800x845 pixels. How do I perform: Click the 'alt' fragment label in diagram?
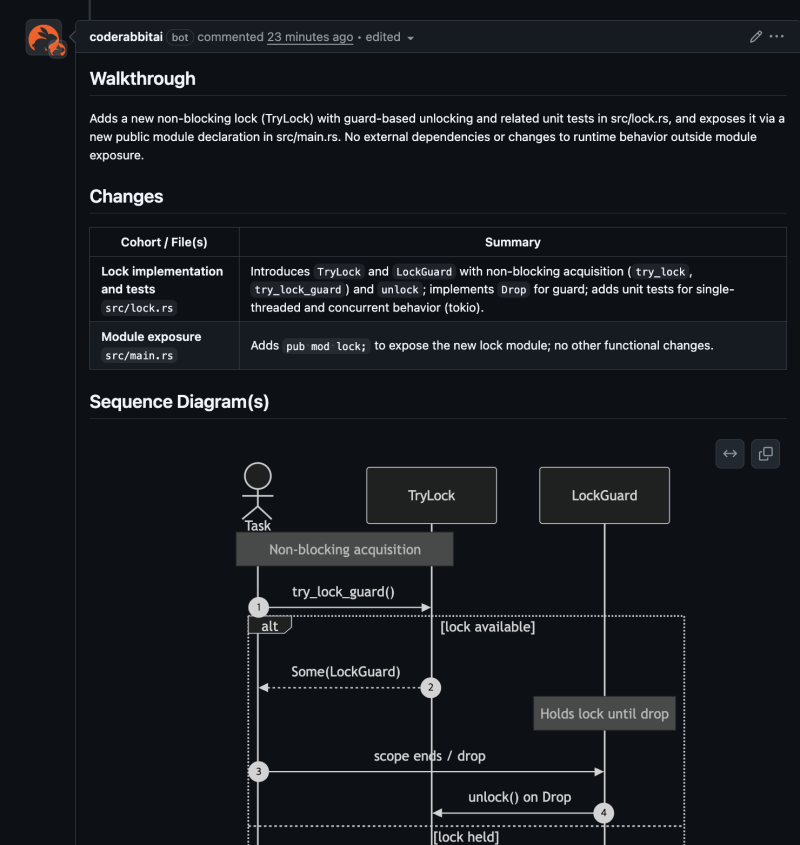269,626
